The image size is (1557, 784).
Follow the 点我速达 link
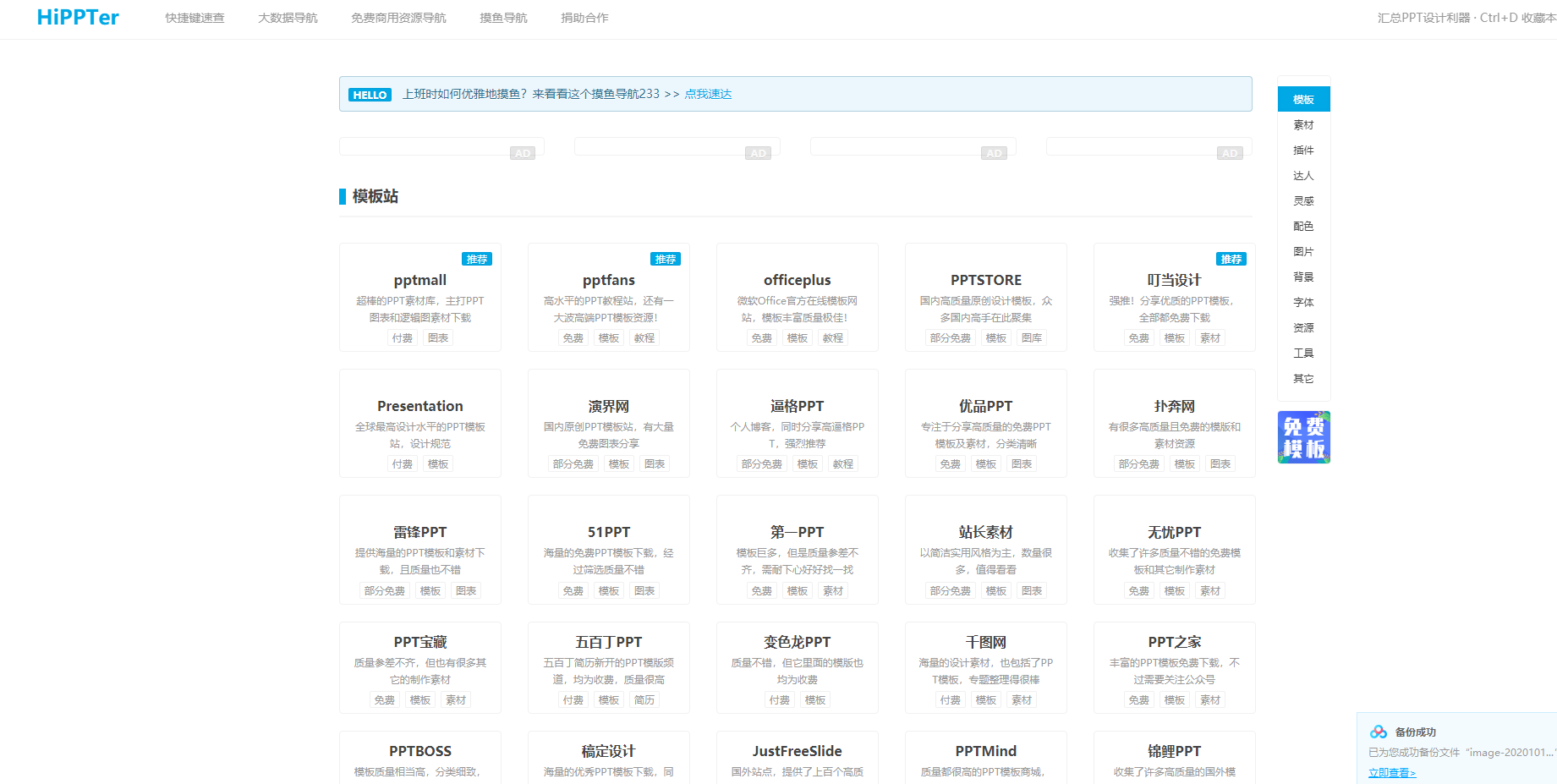coord(708,94)
